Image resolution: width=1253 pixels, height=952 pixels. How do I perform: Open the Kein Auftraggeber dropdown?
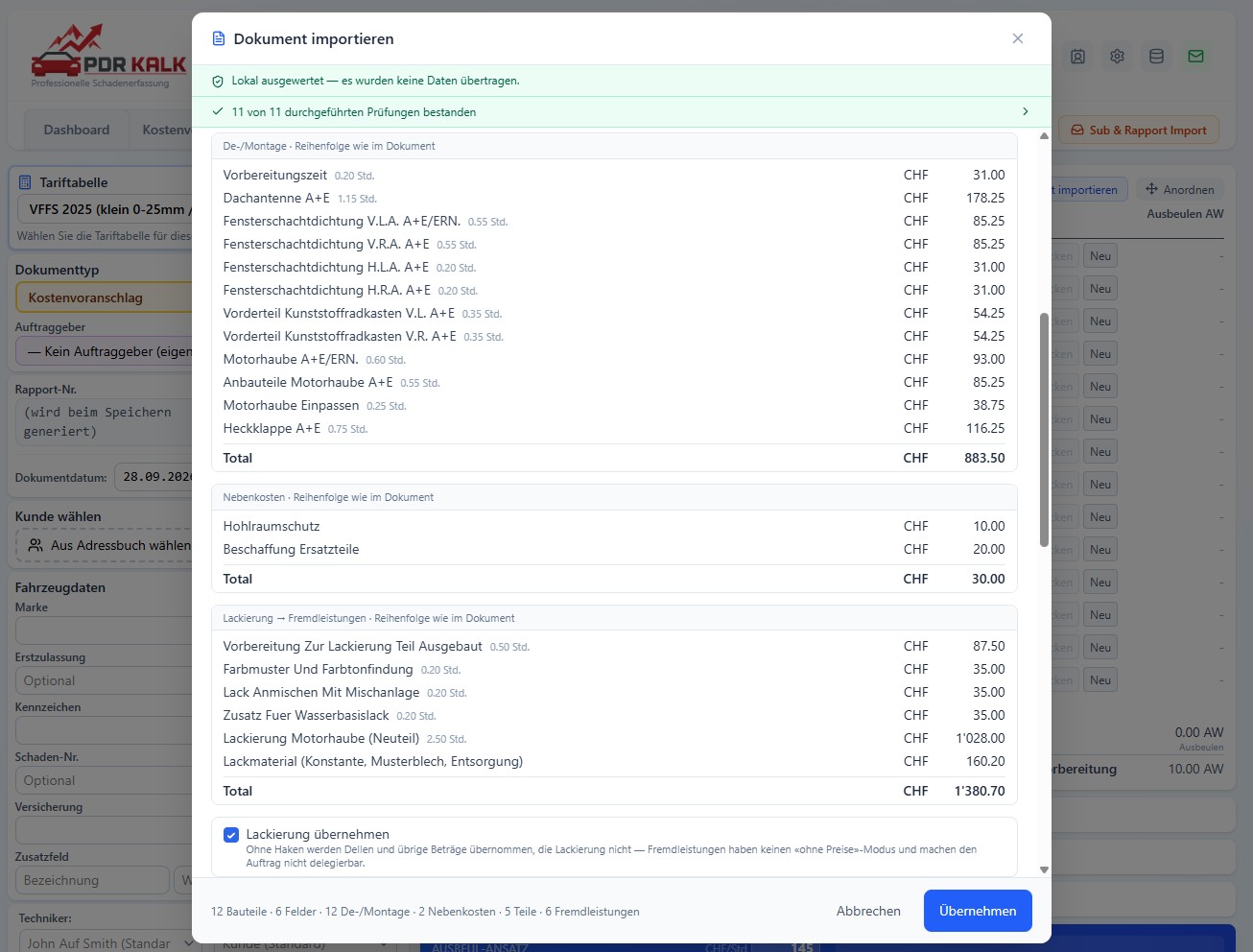pyautogui.click(x=106, y=351)
